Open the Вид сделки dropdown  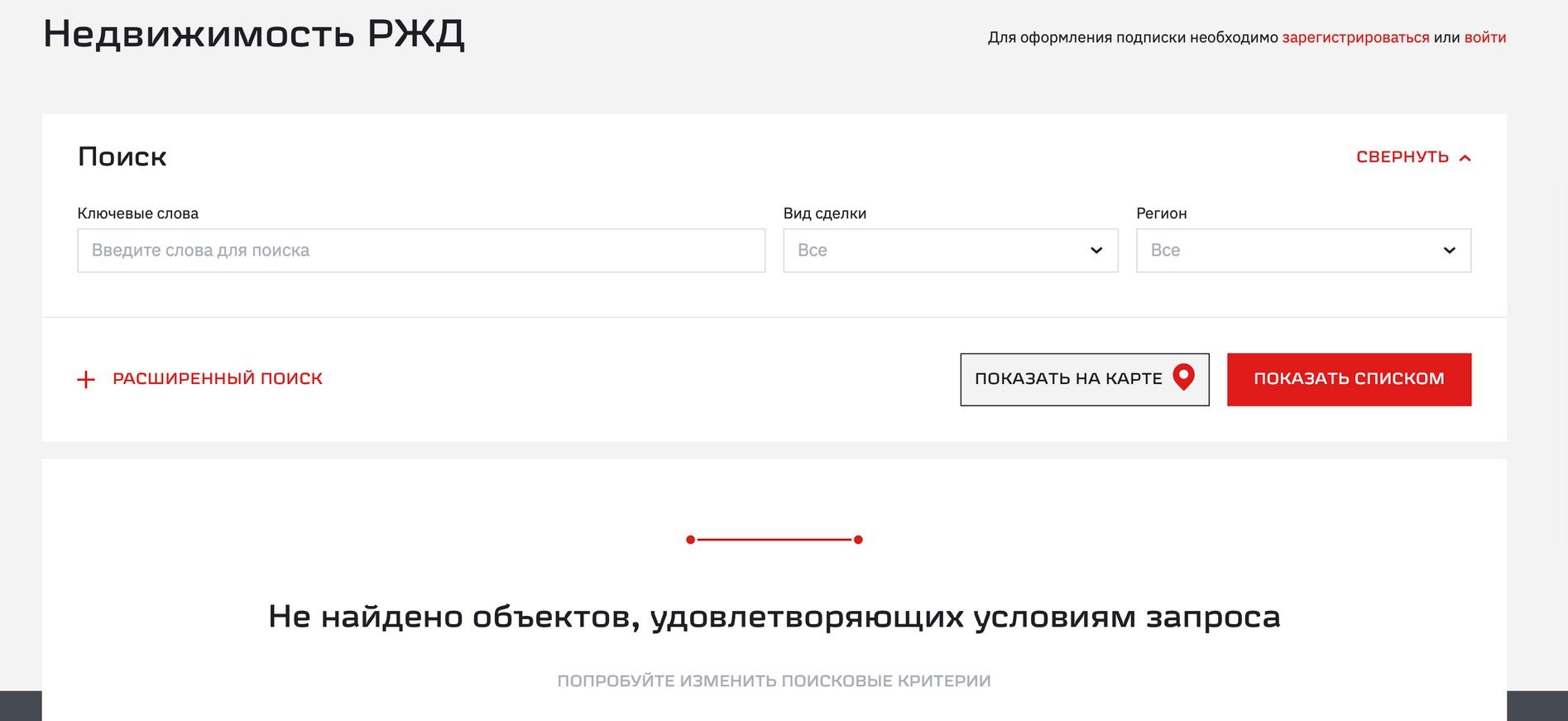point(951,250)
